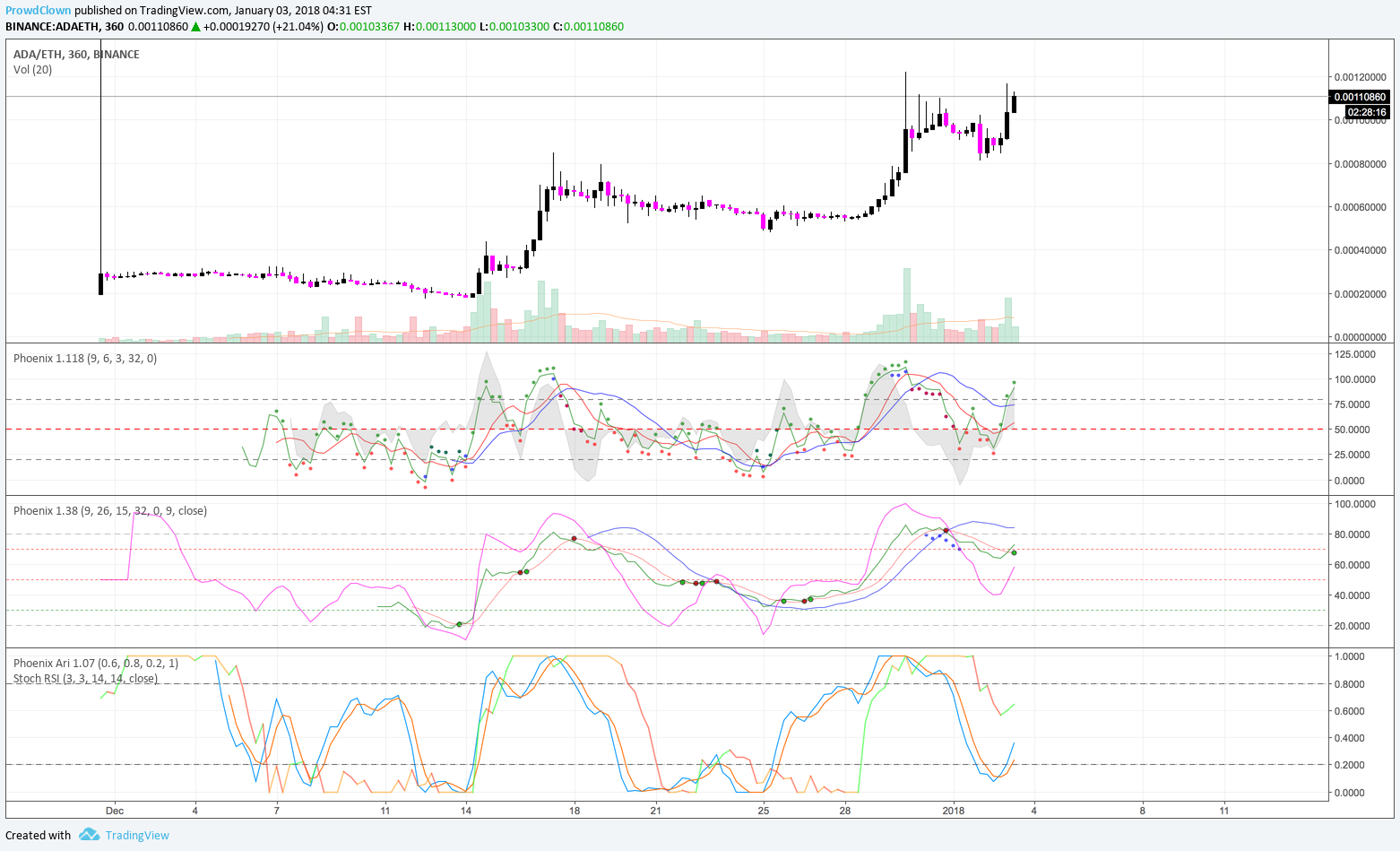1400x851 pixels.
Task: Click the 0.00060000 price axis label
Action: (x=1360, y=207)
